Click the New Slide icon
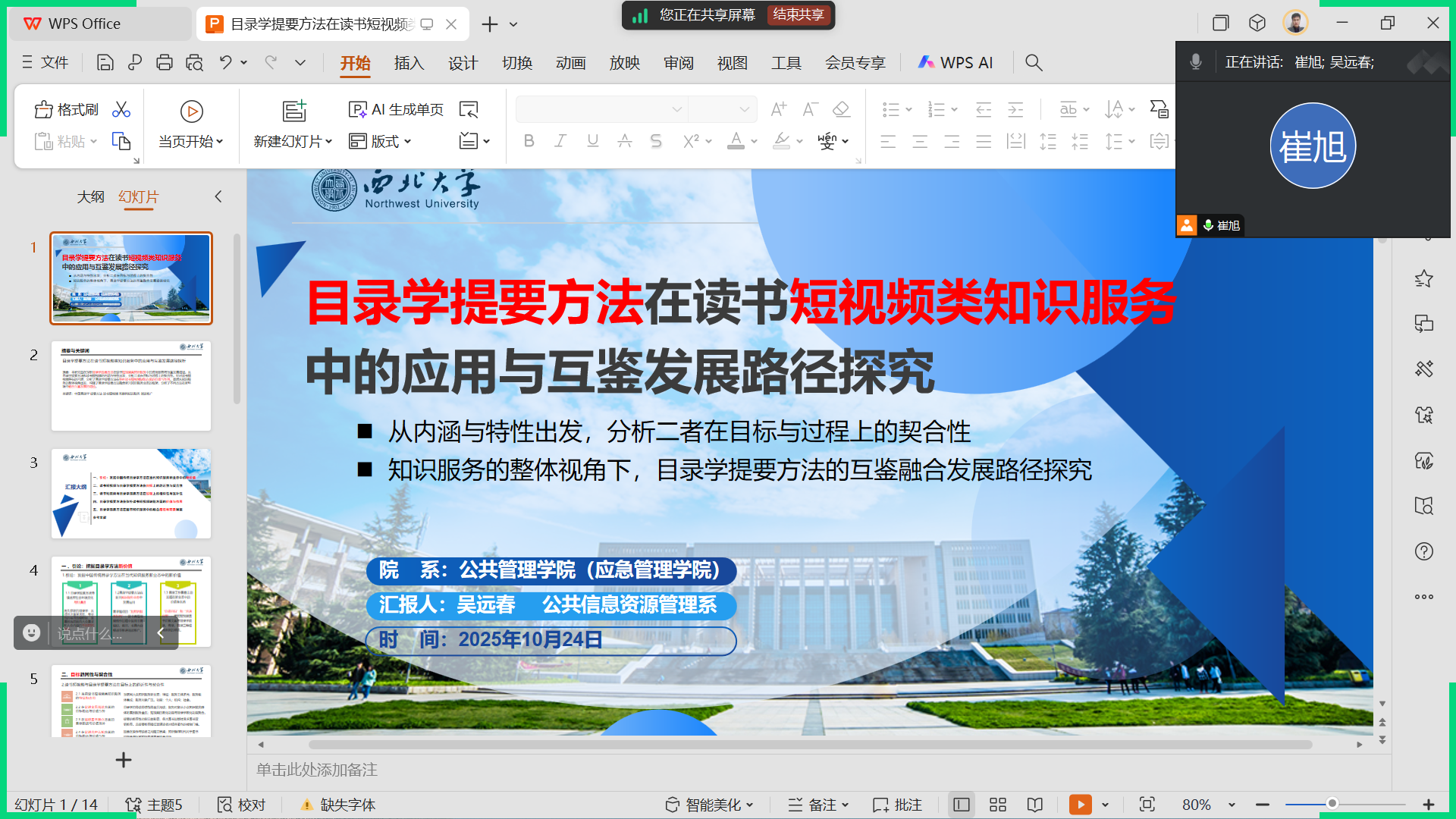This screenshot has height=819, width=1456. tap(293, 111)
